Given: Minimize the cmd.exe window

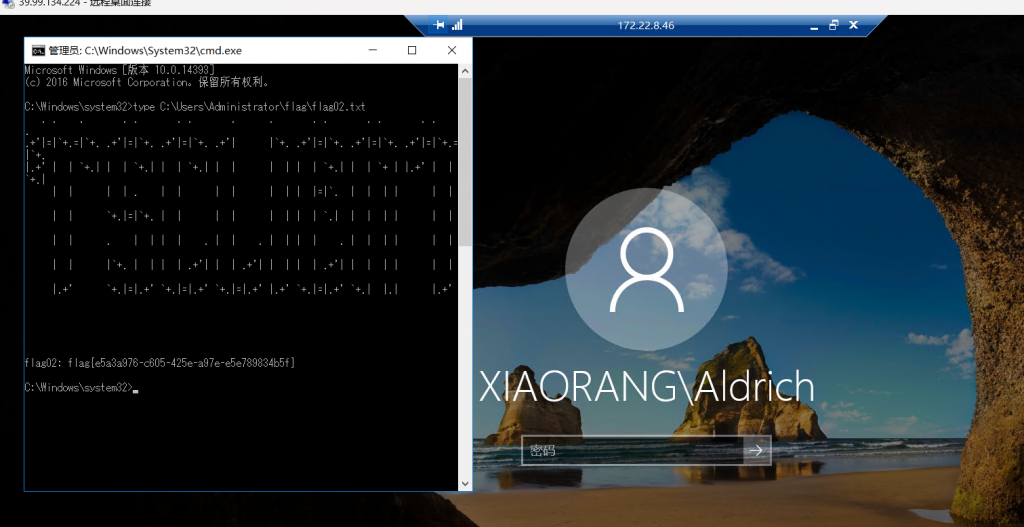Looking at the screenshot, I should pos(371,50).
